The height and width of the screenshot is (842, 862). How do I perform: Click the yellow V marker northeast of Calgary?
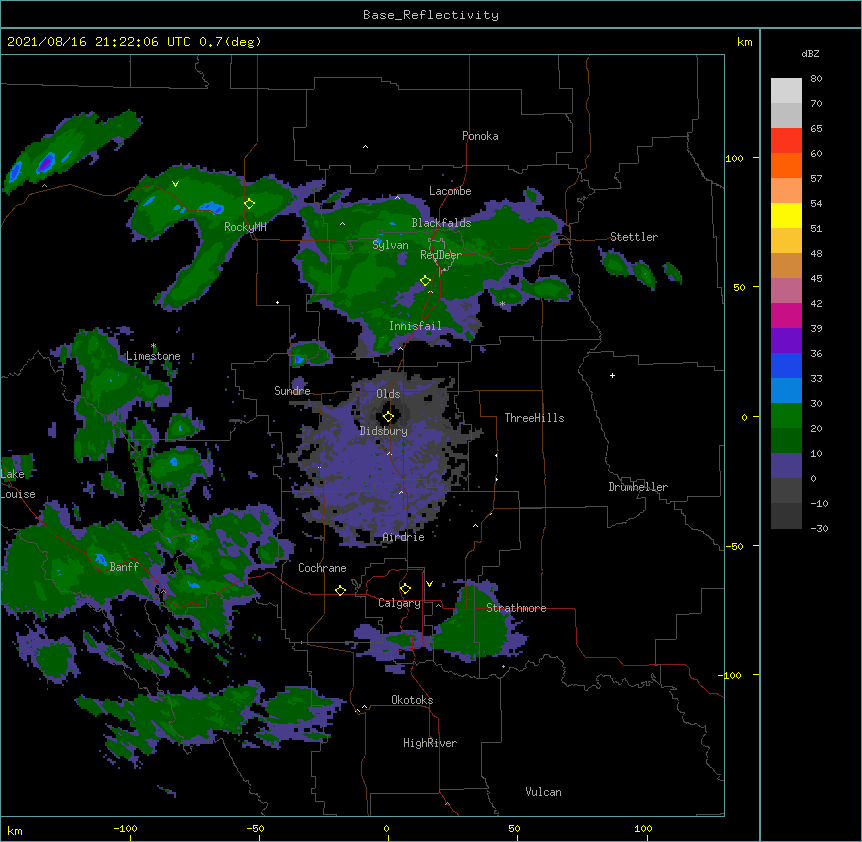(x=429, y=584)
